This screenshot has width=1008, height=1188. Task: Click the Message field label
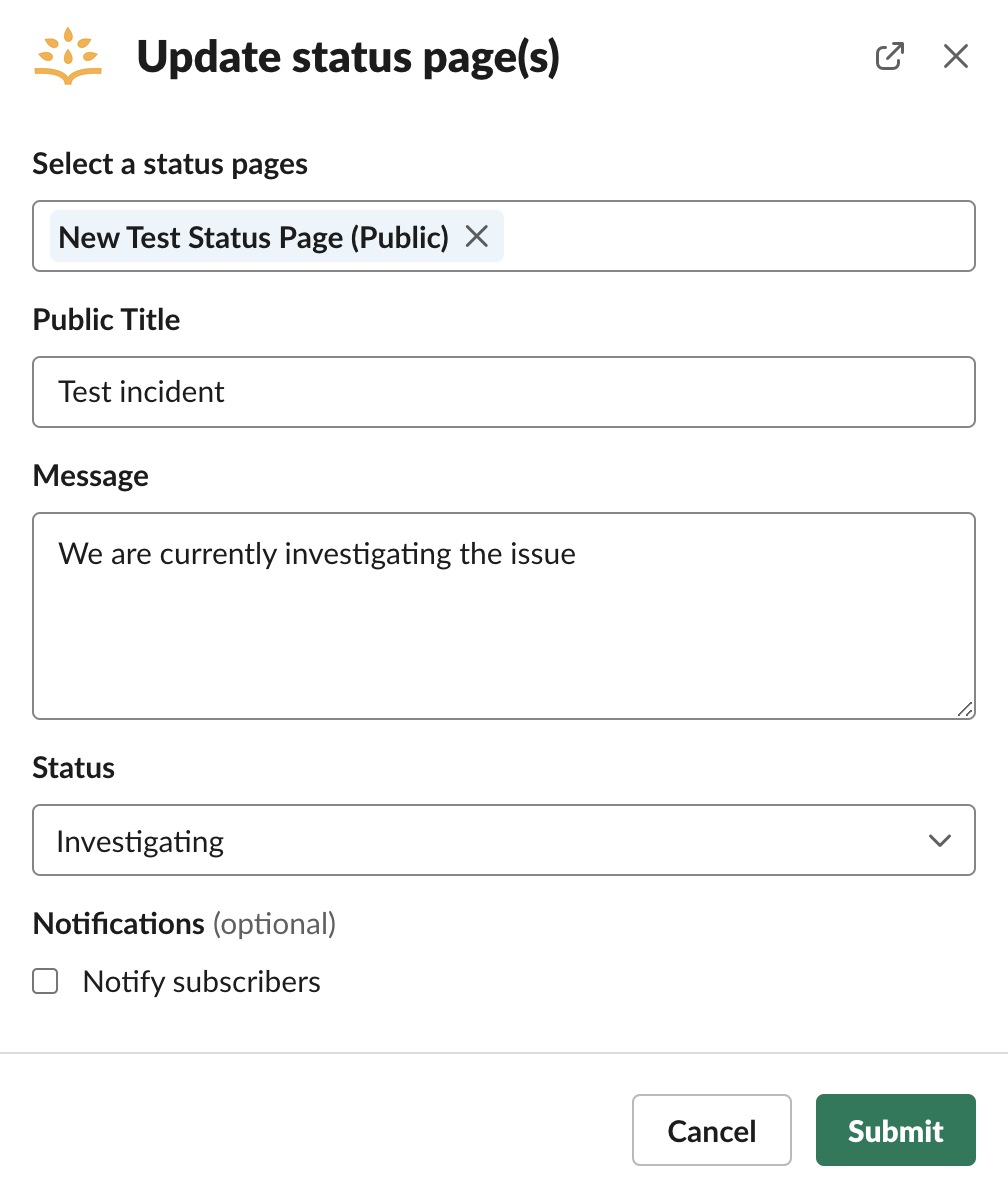tap(90, 476)
